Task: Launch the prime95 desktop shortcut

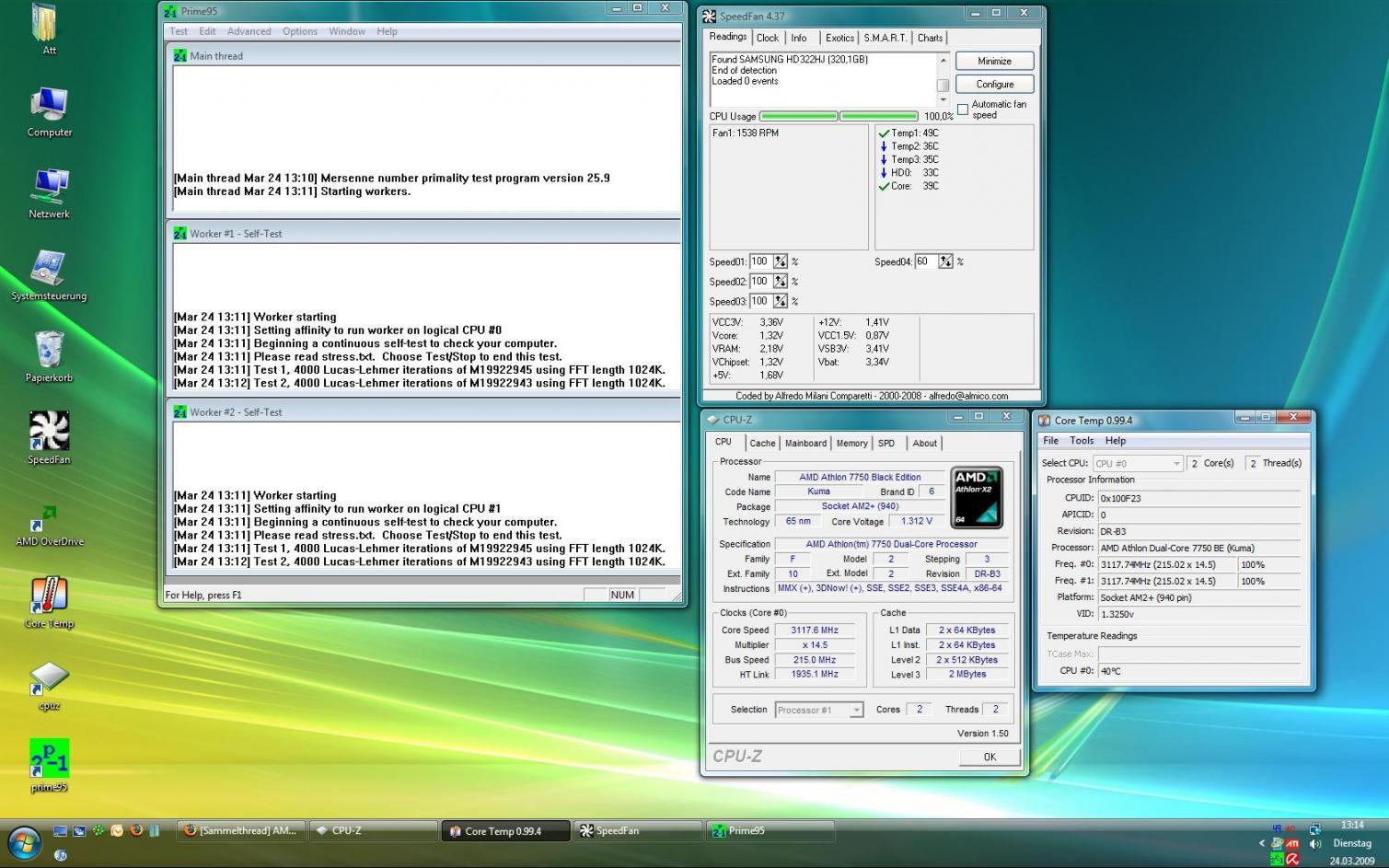Action: pos(49,766)
